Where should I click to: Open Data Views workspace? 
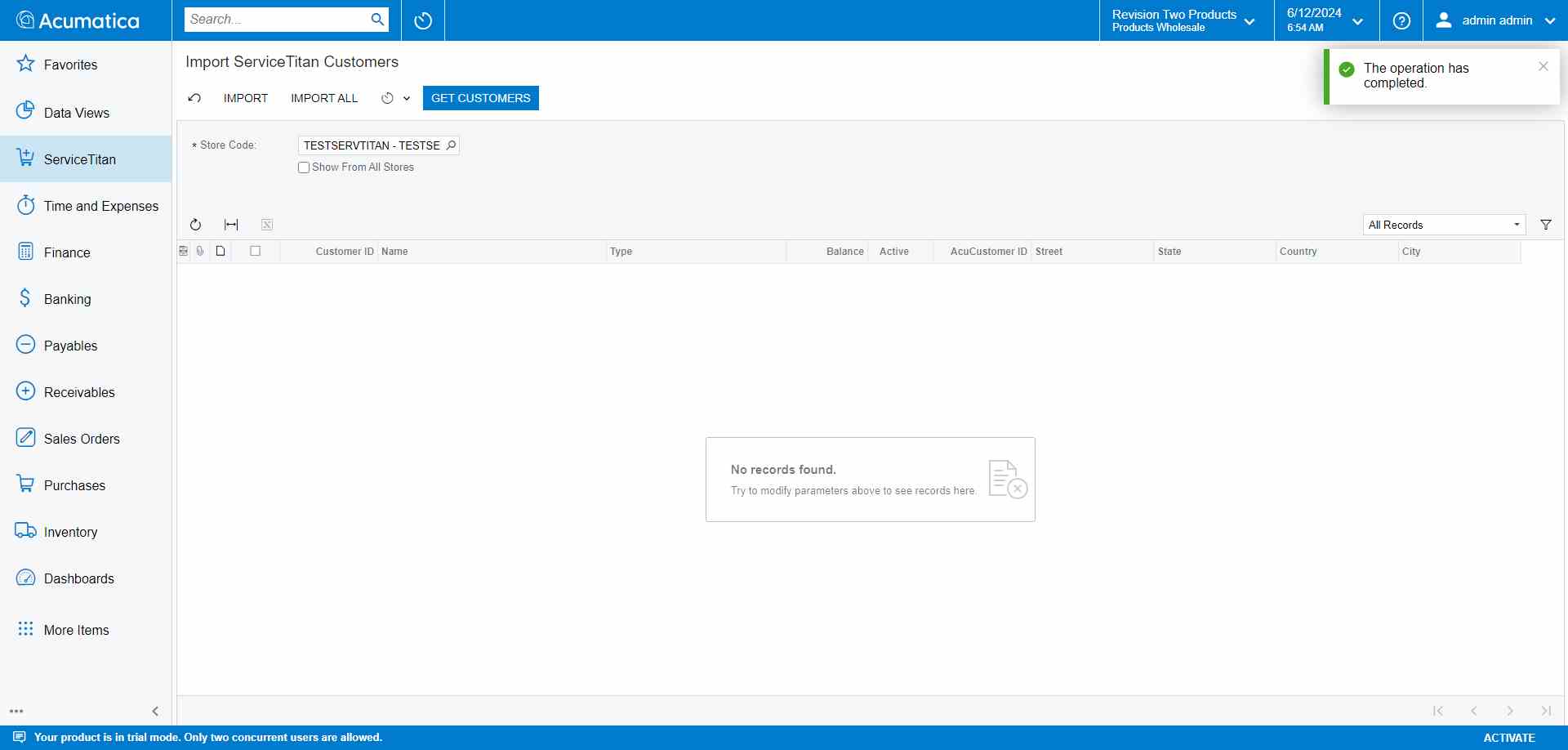pyautogui.click(x=86, y=113)
